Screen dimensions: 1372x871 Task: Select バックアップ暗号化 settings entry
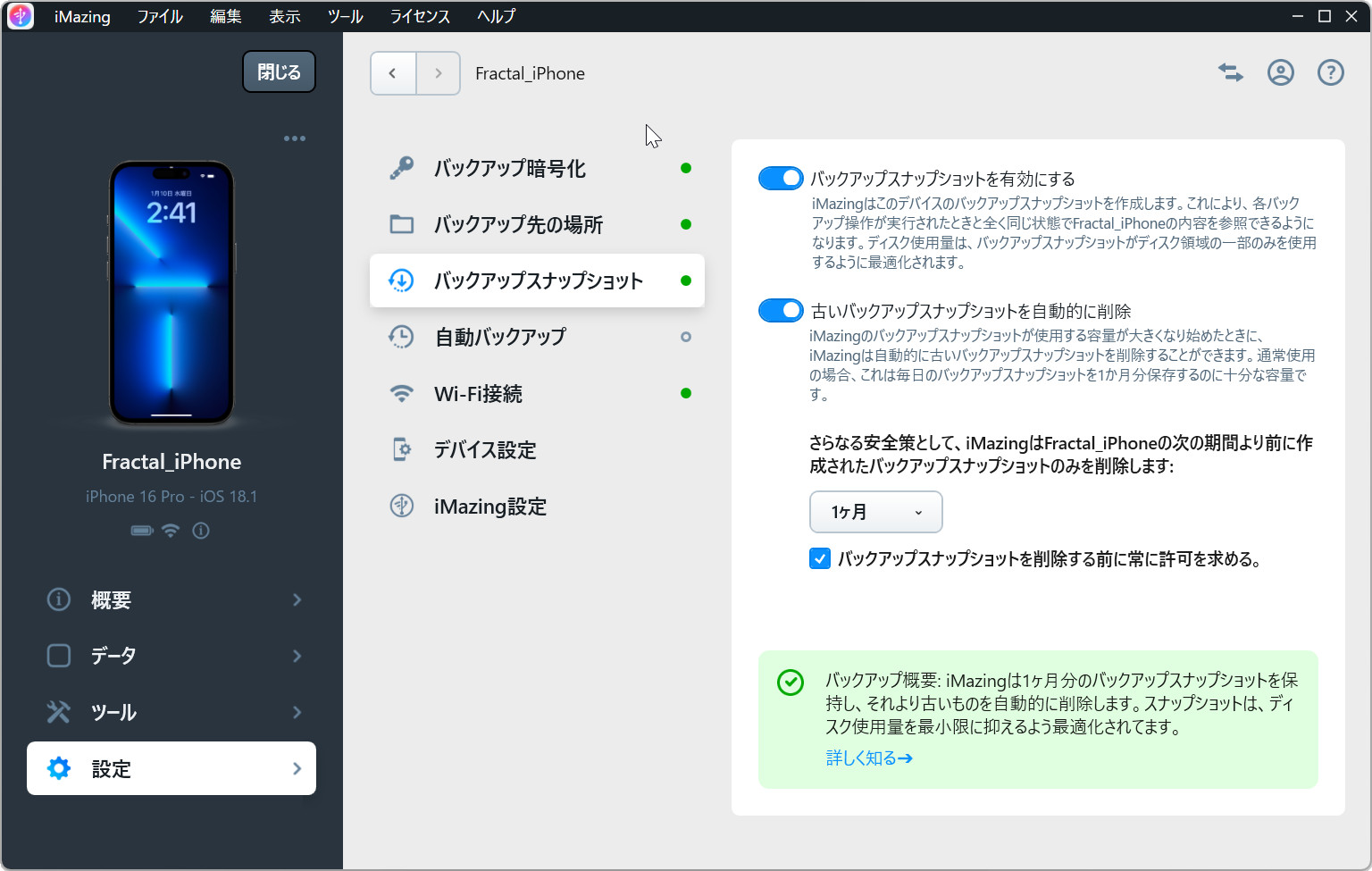point(537,168)
